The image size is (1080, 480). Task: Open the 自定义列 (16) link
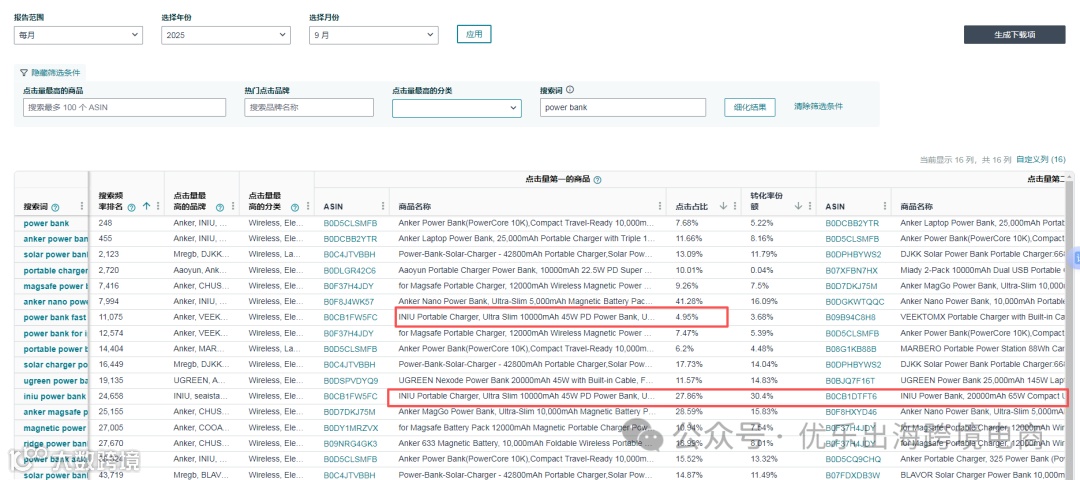tap(1041, 160)
